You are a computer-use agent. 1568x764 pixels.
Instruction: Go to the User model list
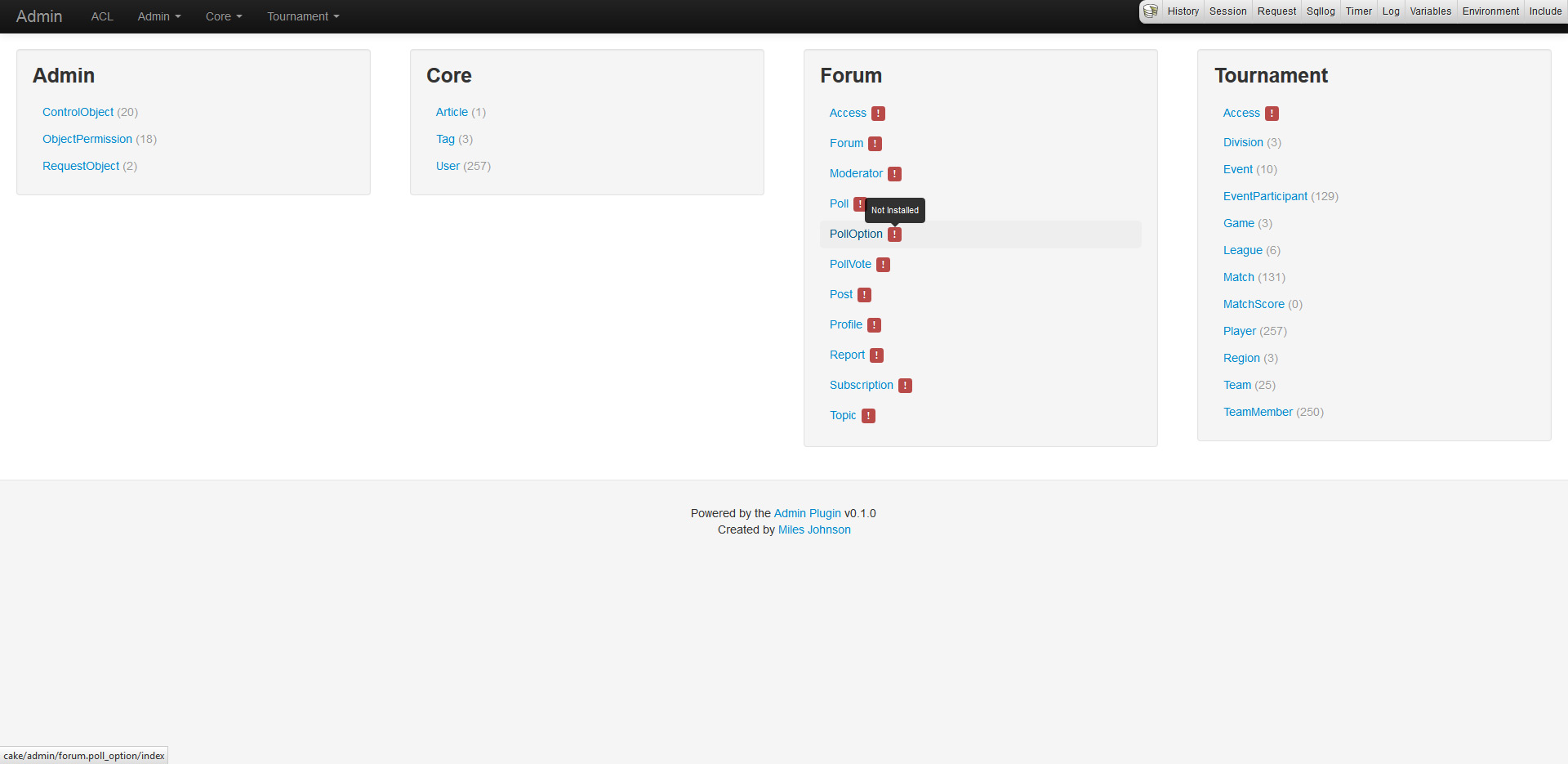point(448,166)
